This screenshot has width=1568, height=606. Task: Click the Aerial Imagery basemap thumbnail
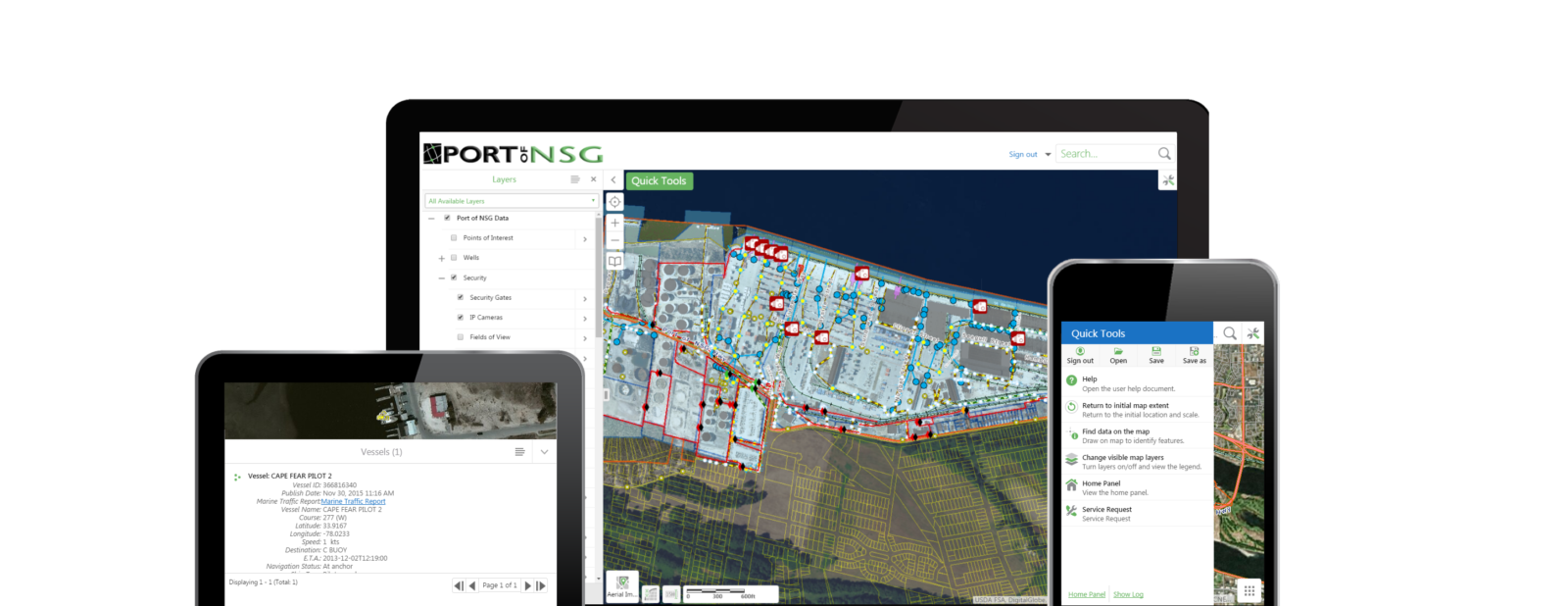[x=622, y=586]
